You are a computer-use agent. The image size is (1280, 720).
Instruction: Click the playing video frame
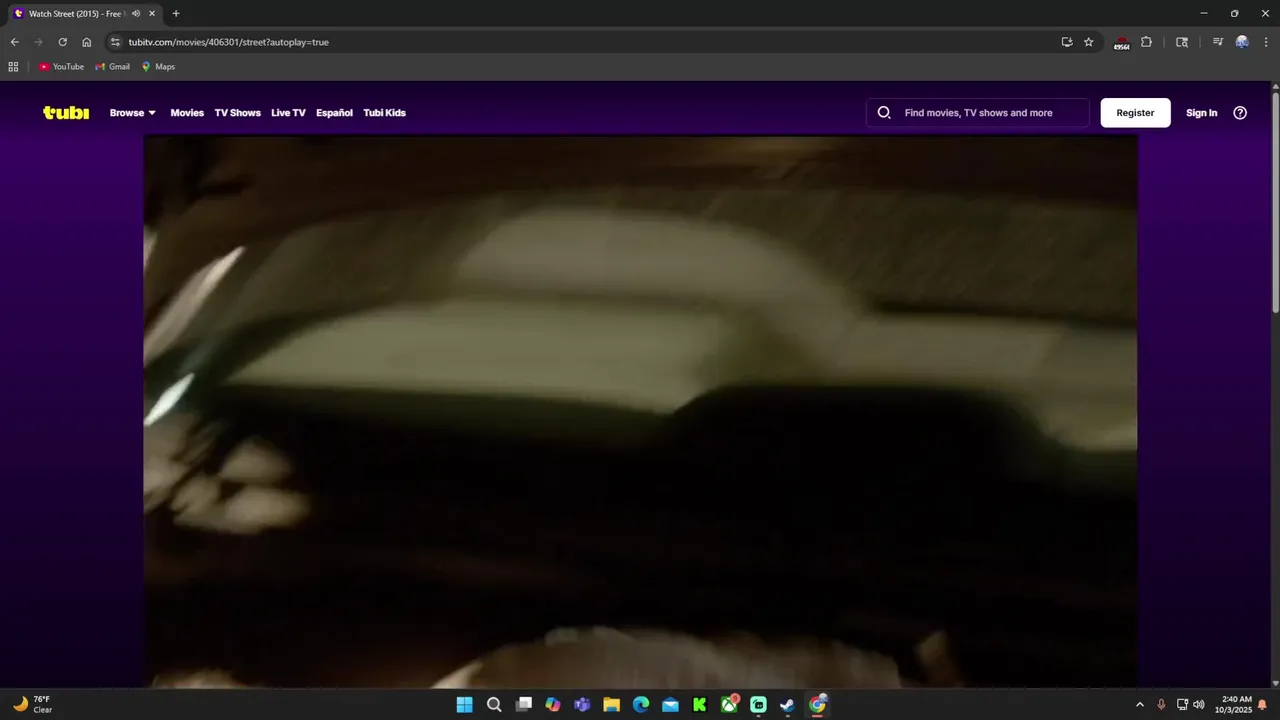[640, 411]
